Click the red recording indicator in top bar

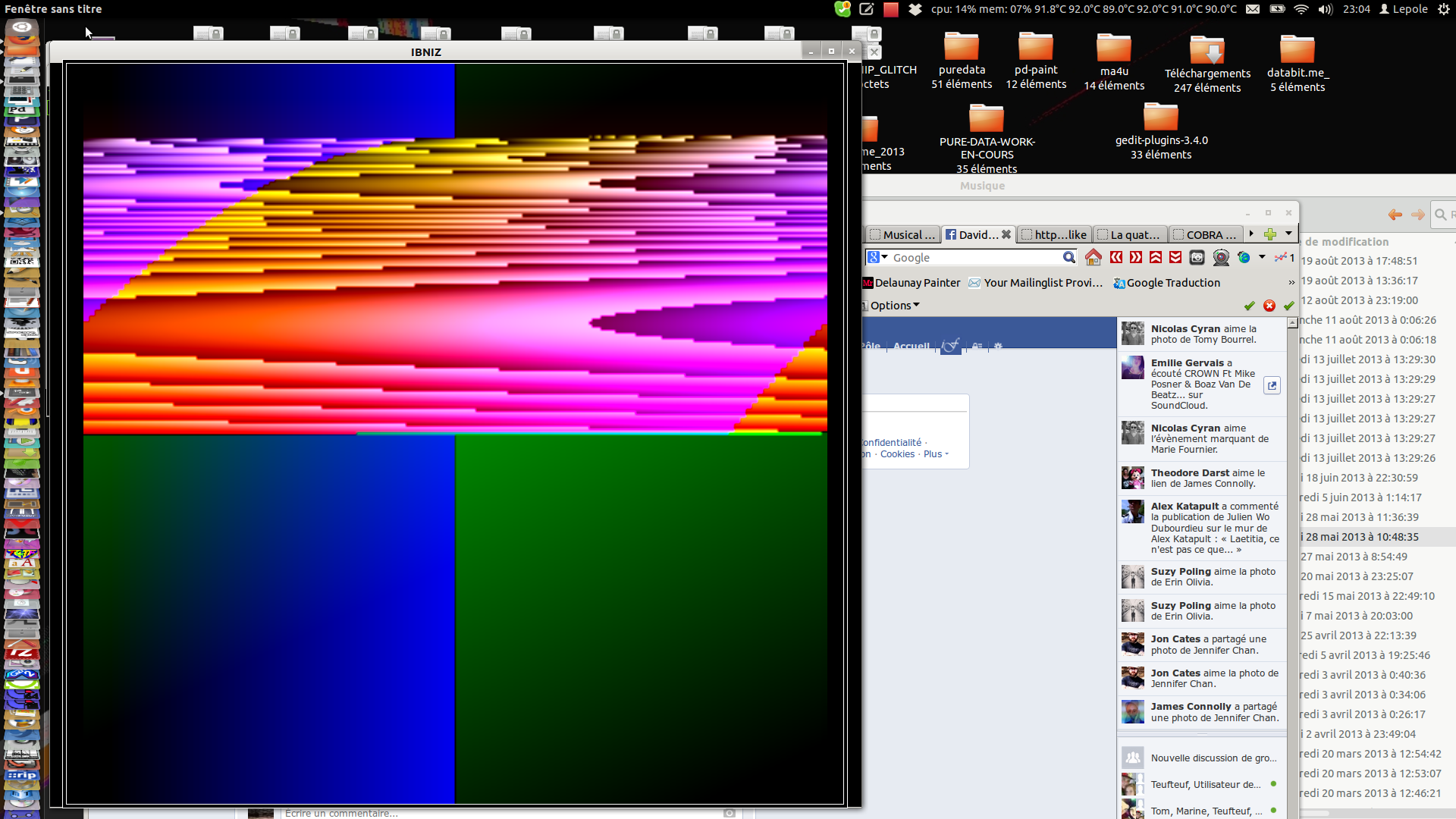point(891,9)
